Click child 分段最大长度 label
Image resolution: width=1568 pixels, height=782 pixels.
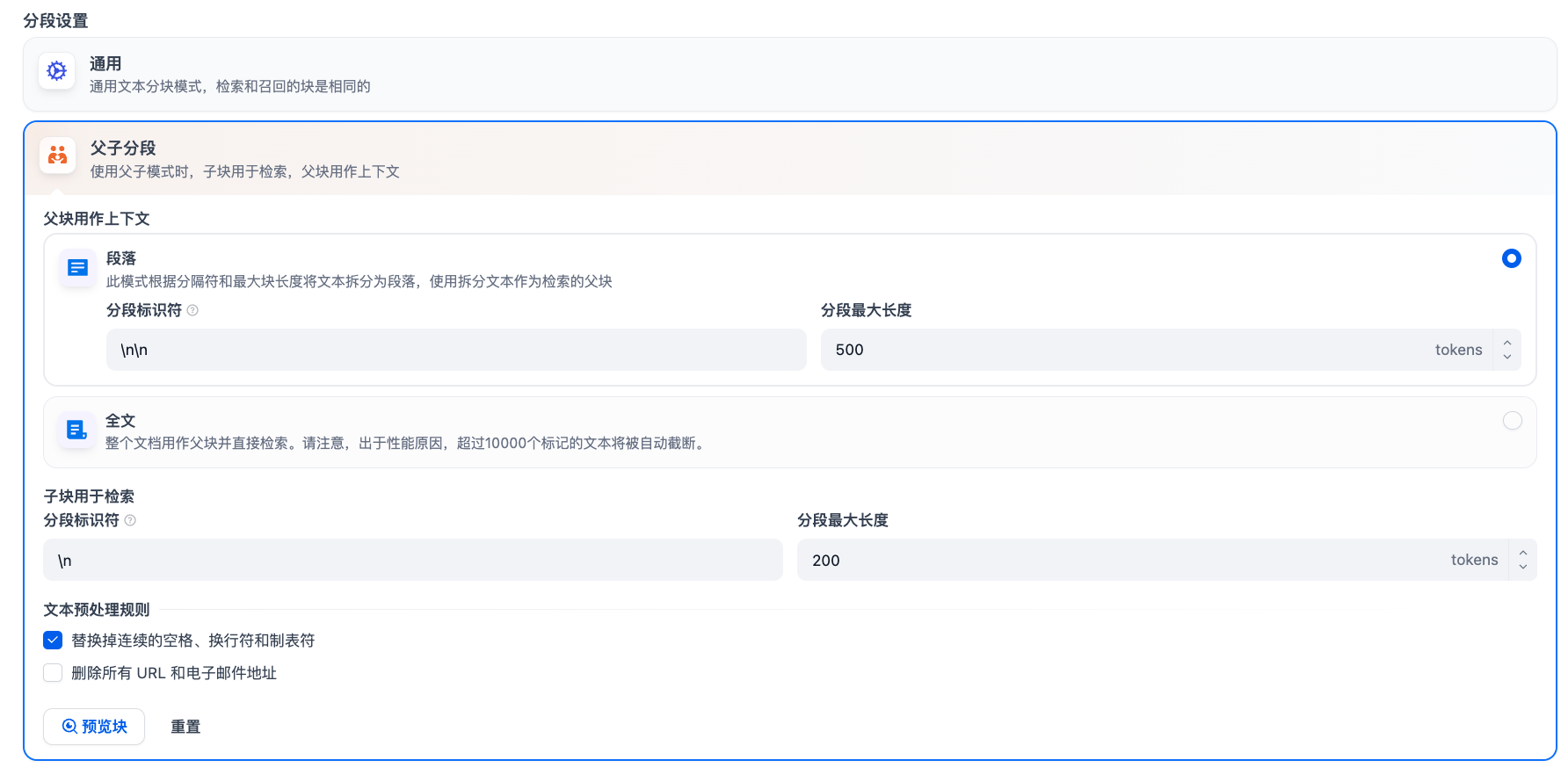[x=843, y=520]
